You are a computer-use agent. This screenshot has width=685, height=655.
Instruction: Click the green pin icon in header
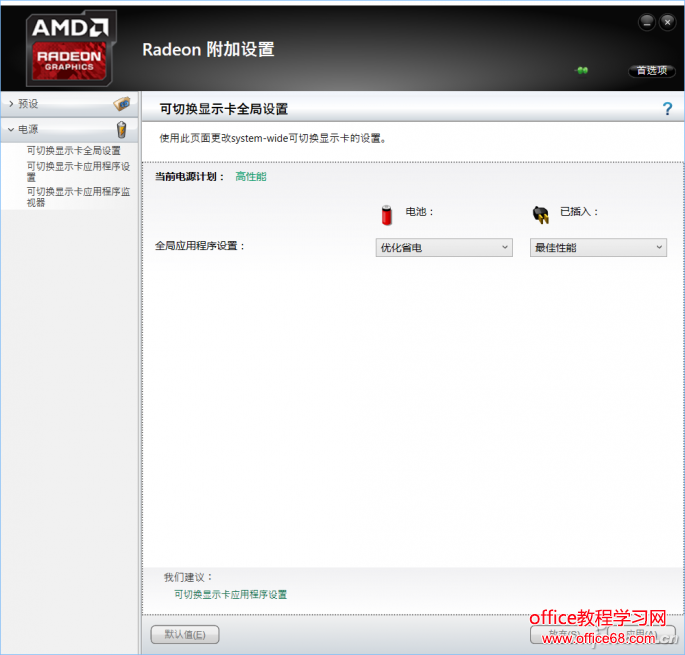pyautogui.click(x=582, y=70)
